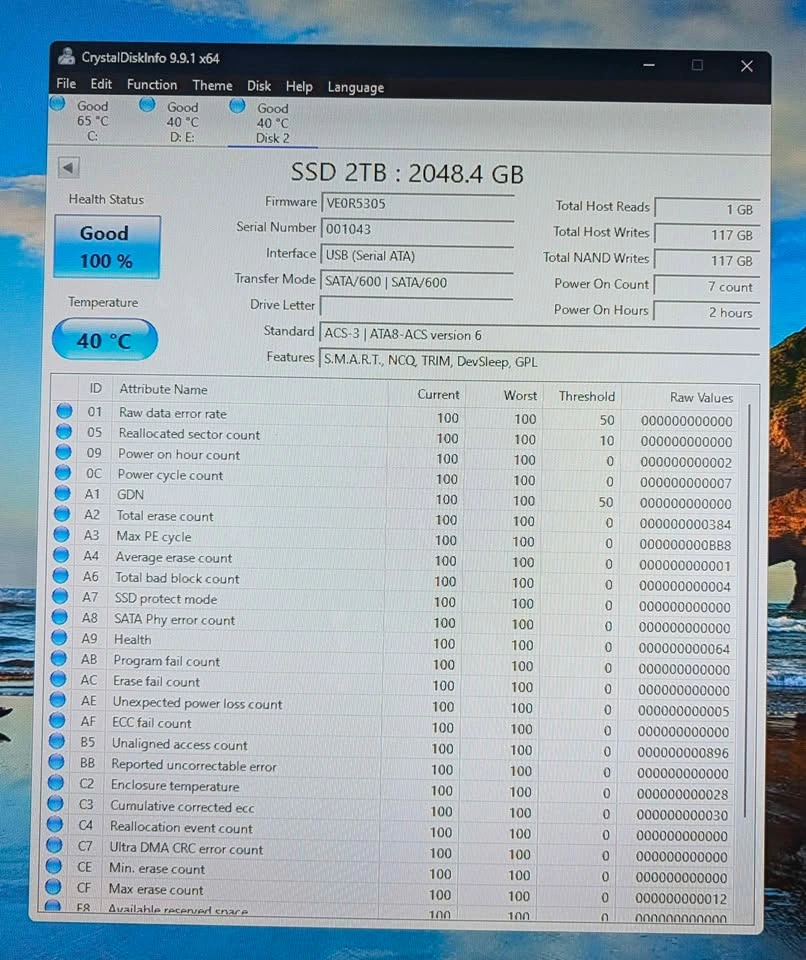Click the Standard field ACS-3 | ATA8-ACS
The width and height of the screenshot is (806, 960).
[539, 334]
